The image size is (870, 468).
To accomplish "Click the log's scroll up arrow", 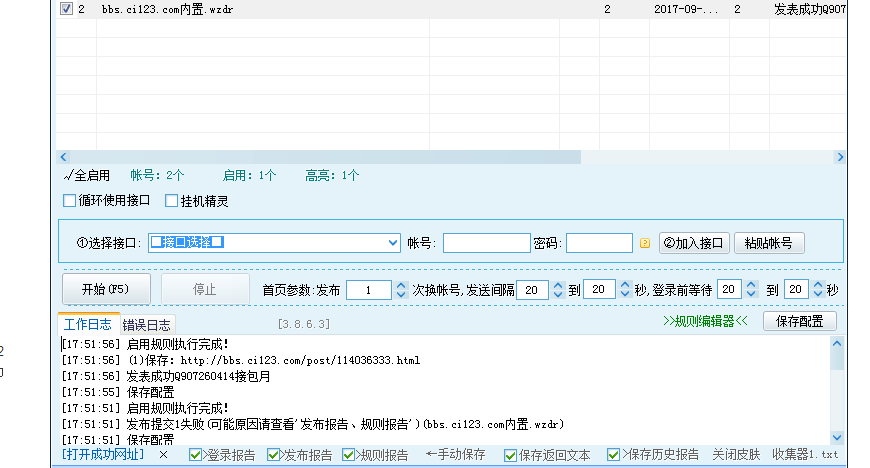I will pyautogui.click(x=837, y=344).
